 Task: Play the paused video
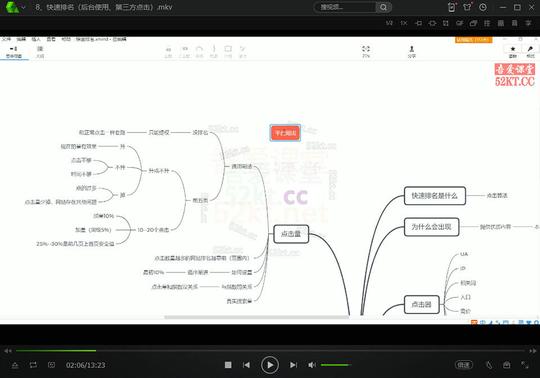pos(270,365)
